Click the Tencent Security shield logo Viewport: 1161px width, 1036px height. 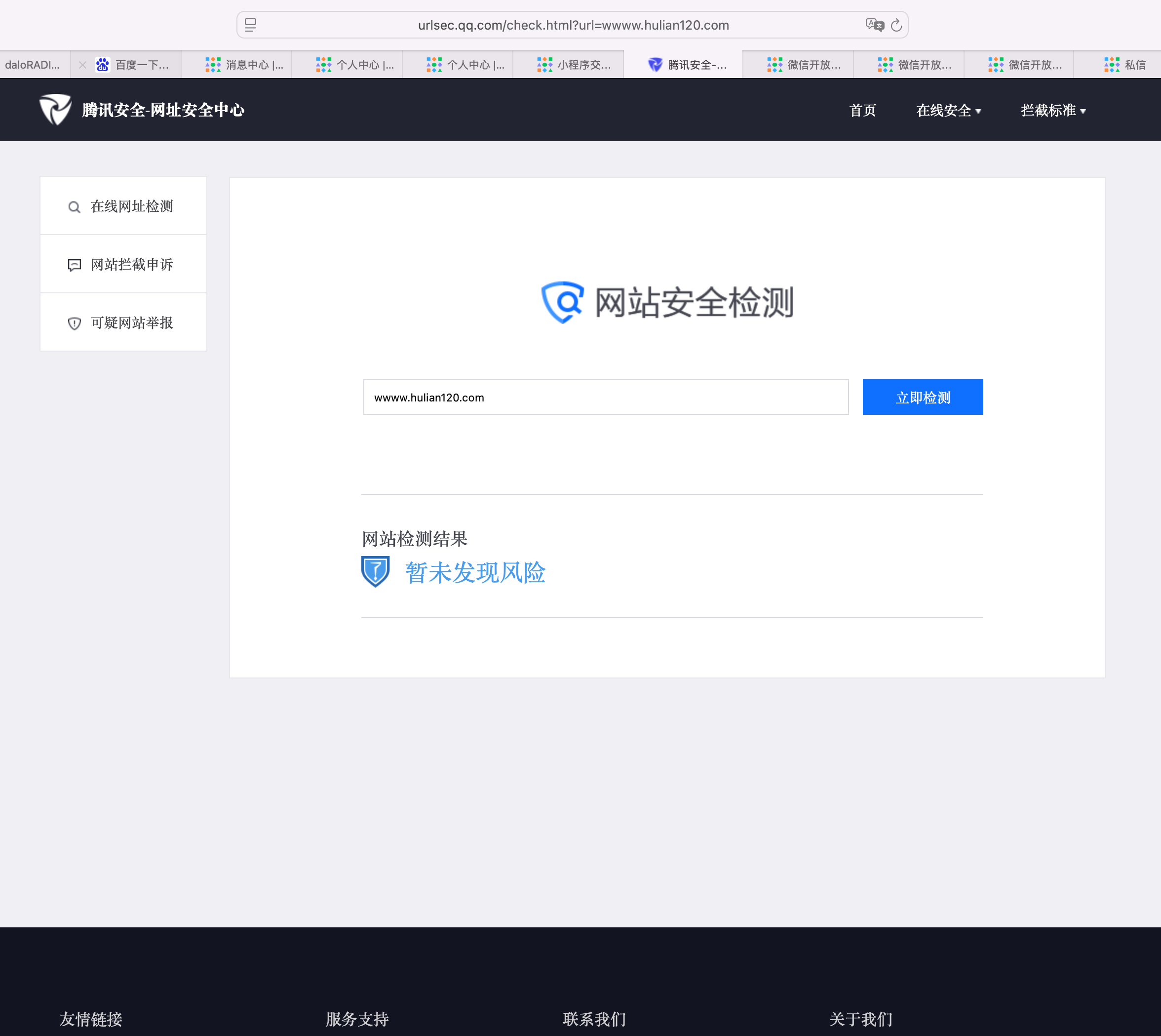55,109
